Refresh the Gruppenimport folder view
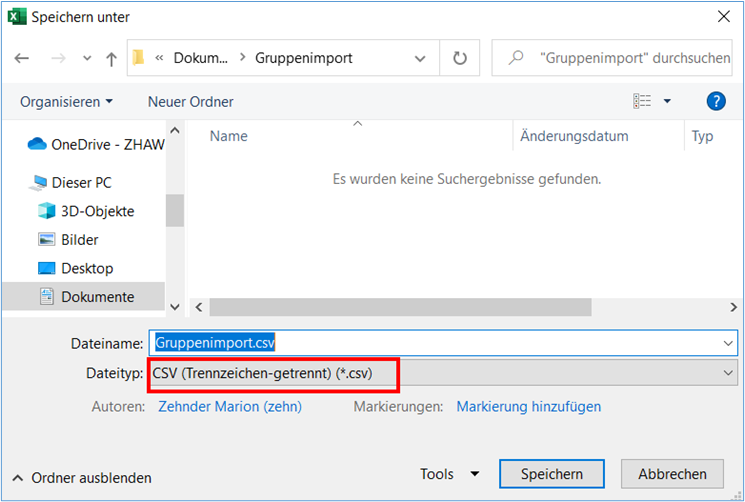The width and height of the screenshot is (745, 502). coord(460,59)
